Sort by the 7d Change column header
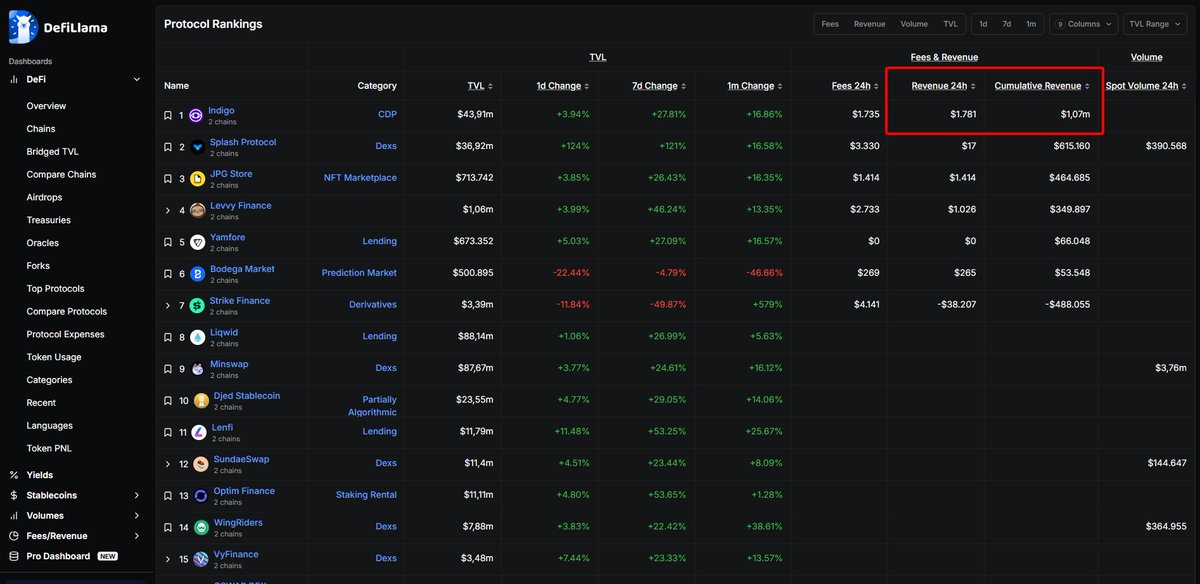 coord(659,86)
